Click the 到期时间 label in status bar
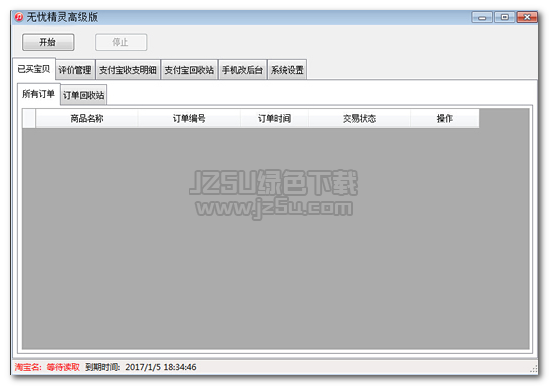 pyautogui.click(x=103, y=367)
